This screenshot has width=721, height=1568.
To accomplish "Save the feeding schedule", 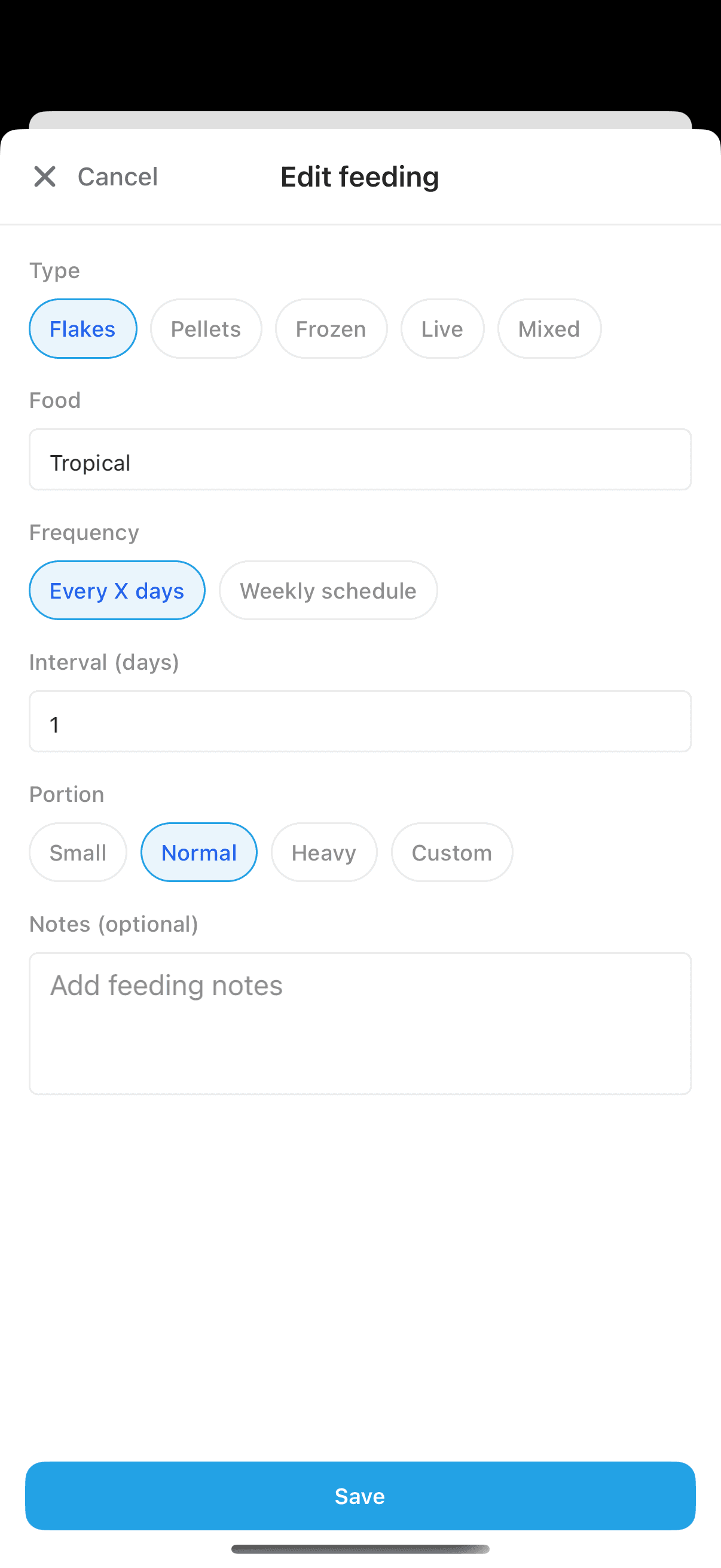I will (x=360, y=1496).
